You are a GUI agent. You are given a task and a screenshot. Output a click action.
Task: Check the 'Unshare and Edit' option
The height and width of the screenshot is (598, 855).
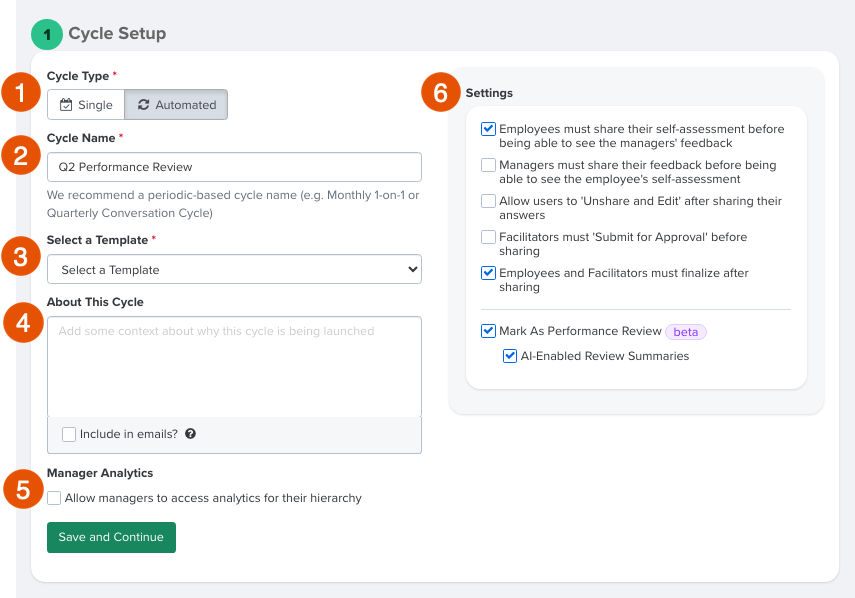pos(487,200)
